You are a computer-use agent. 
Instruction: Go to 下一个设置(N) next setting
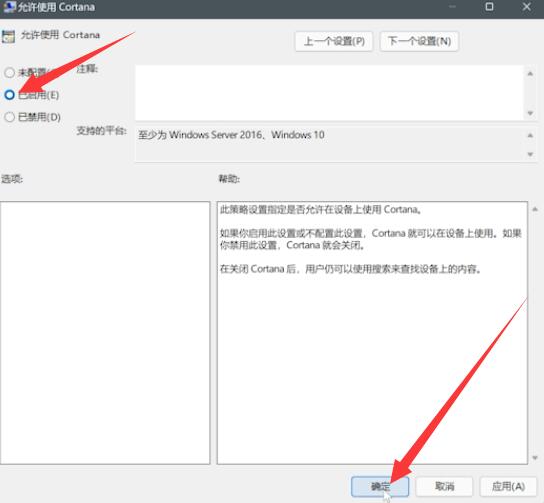pos(419,41)
